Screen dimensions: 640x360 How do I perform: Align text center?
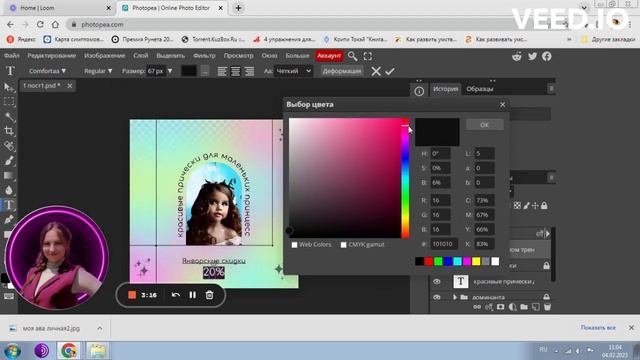coord(236,71)
